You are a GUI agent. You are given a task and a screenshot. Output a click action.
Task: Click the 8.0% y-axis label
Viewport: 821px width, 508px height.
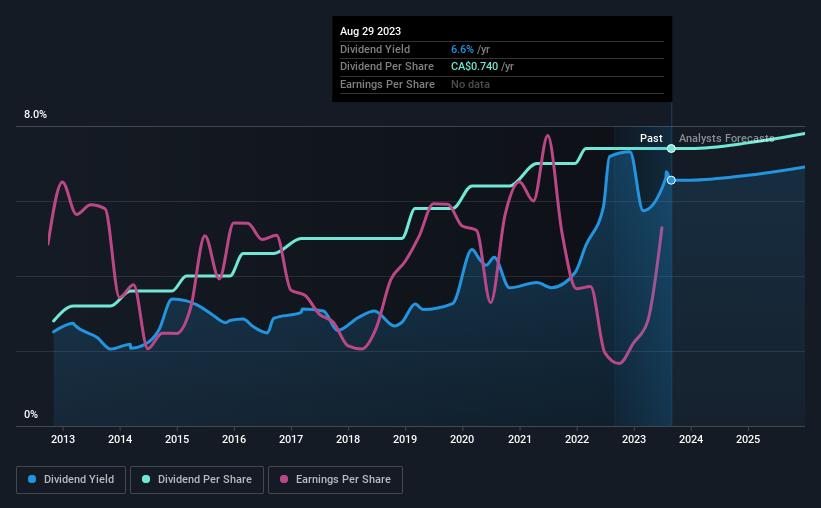pos(36,115)
